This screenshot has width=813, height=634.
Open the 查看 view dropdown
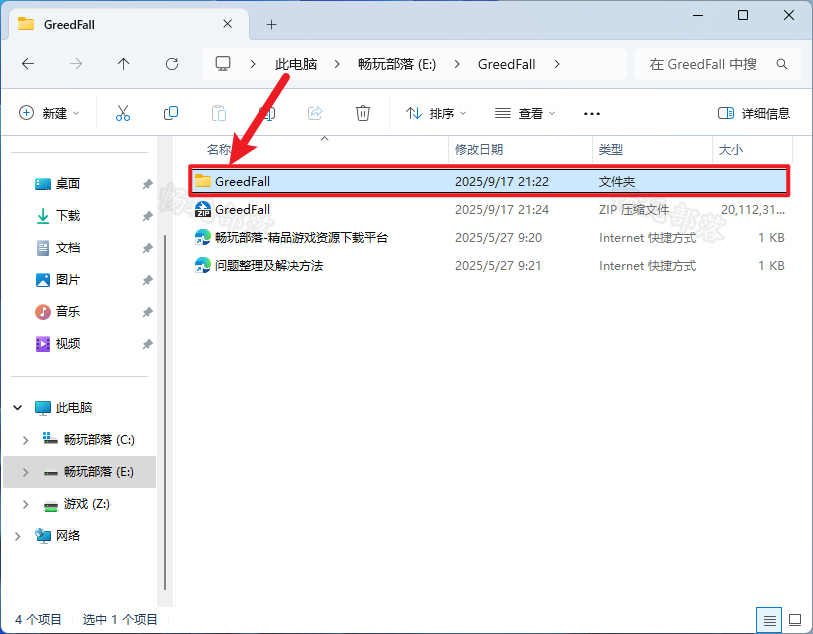coord(525,113)
